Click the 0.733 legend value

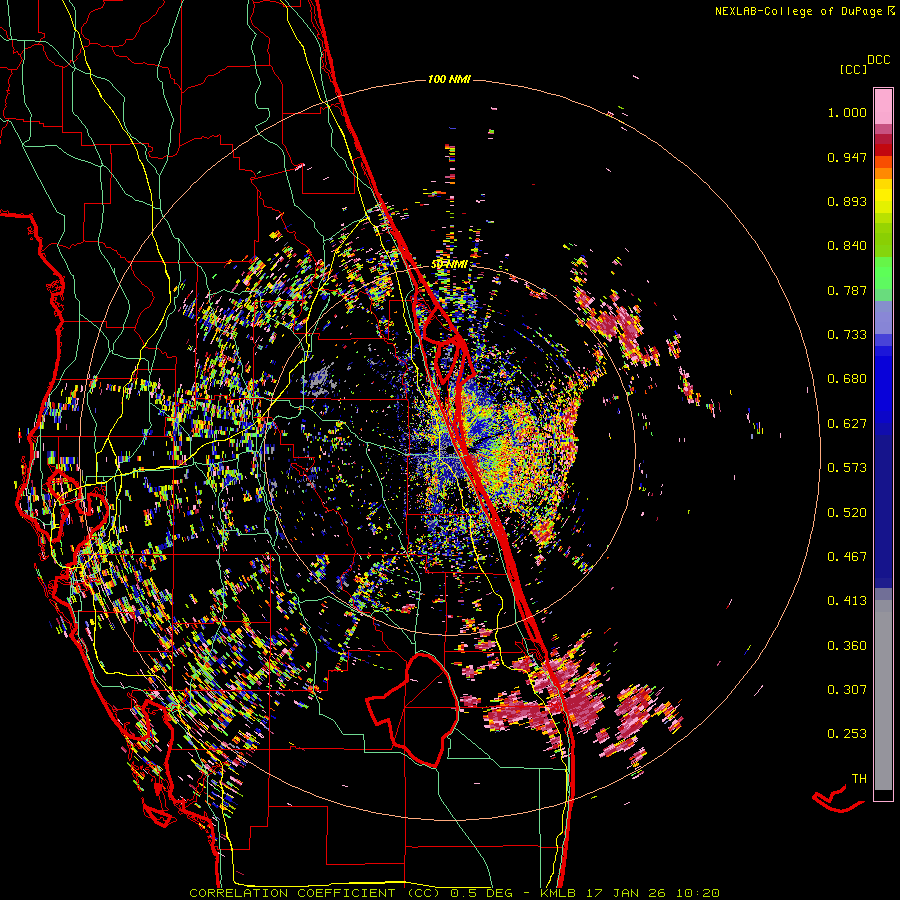tap(847, 335)
